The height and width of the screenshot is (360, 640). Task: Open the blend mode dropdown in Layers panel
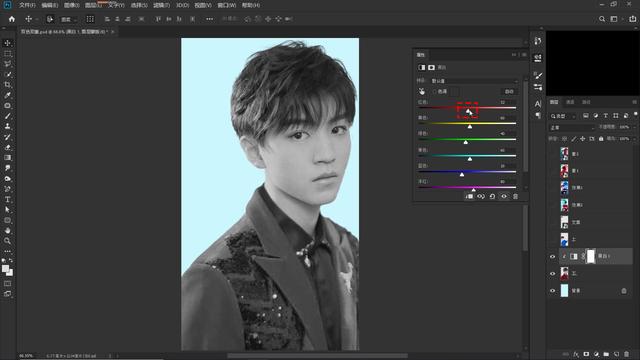[572, 128]
